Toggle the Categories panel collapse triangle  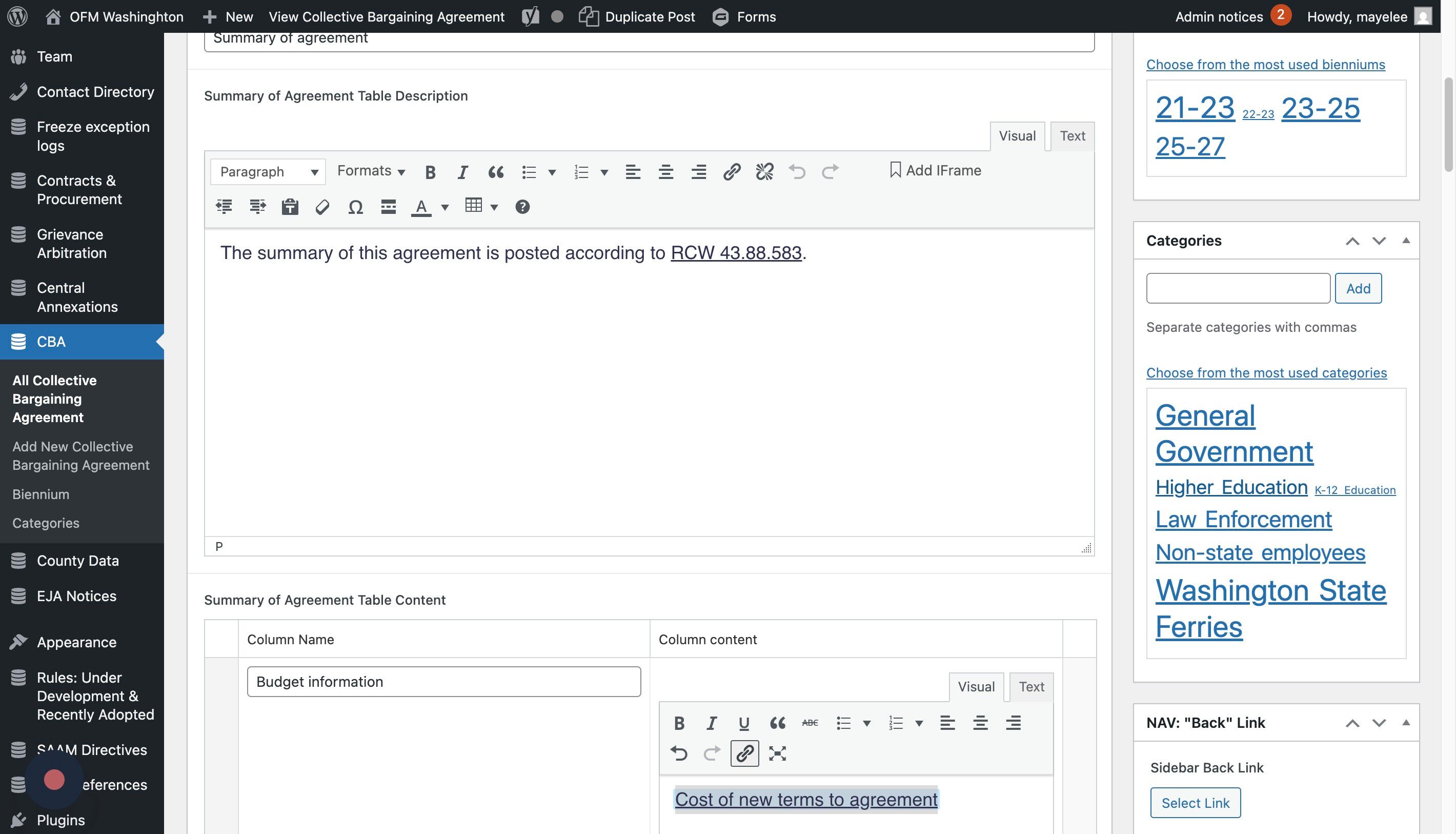[x=1406, y=241]
